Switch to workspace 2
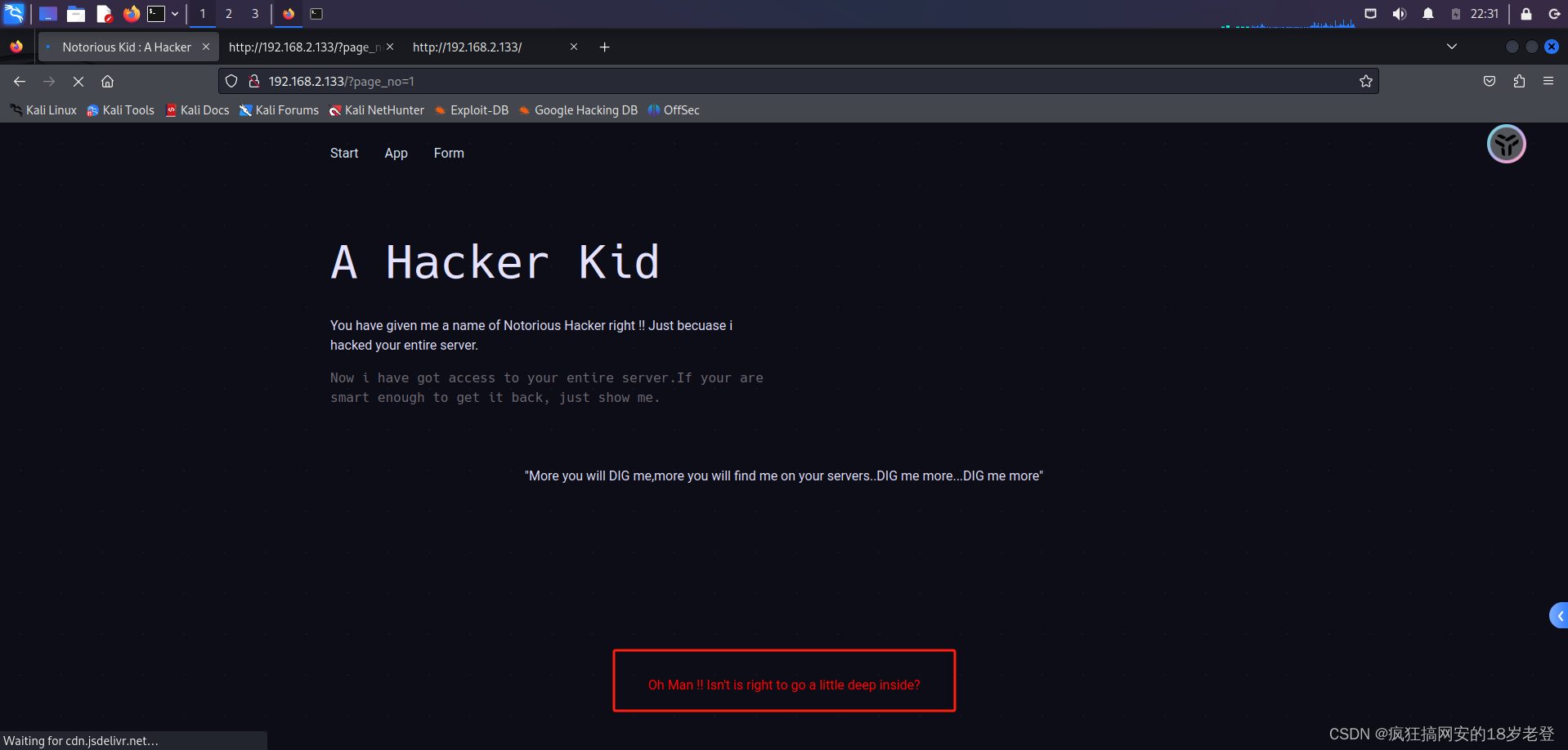1568x750 pixels. click(229, 14)
